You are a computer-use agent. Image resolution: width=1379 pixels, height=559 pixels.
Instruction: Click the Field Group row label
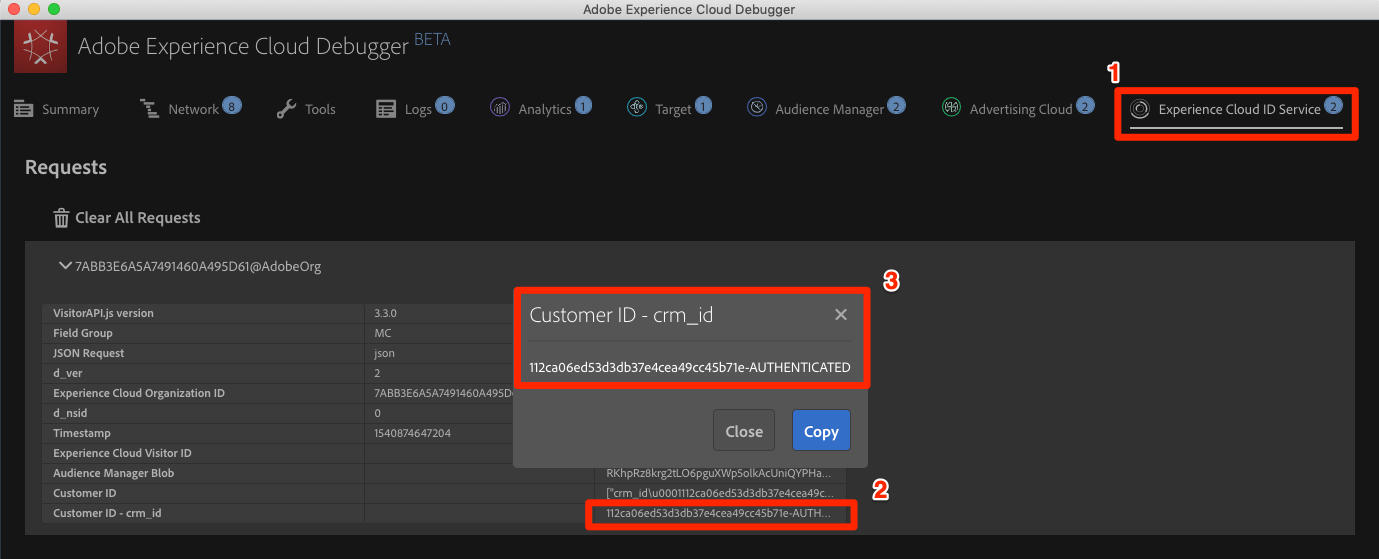click(x=83, y=333)
